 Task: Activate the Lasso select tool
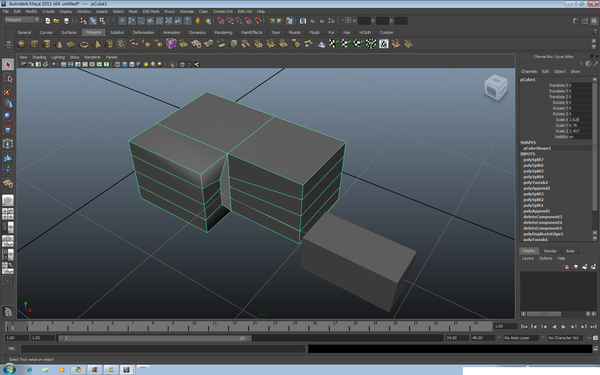[x=8, y=78]
